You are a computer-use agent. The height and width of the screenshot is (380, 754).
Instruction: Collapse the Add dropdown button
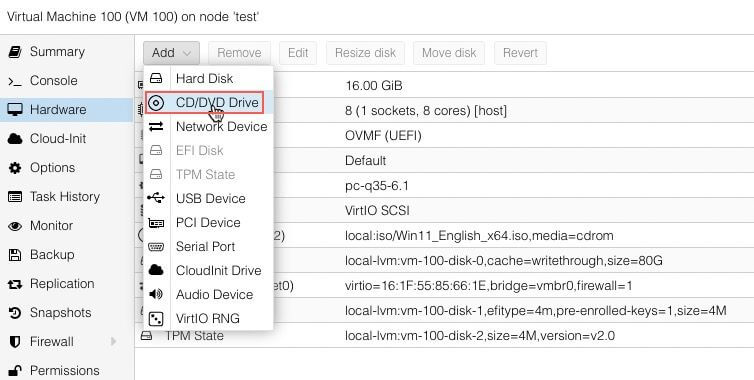tap(171, 53)
